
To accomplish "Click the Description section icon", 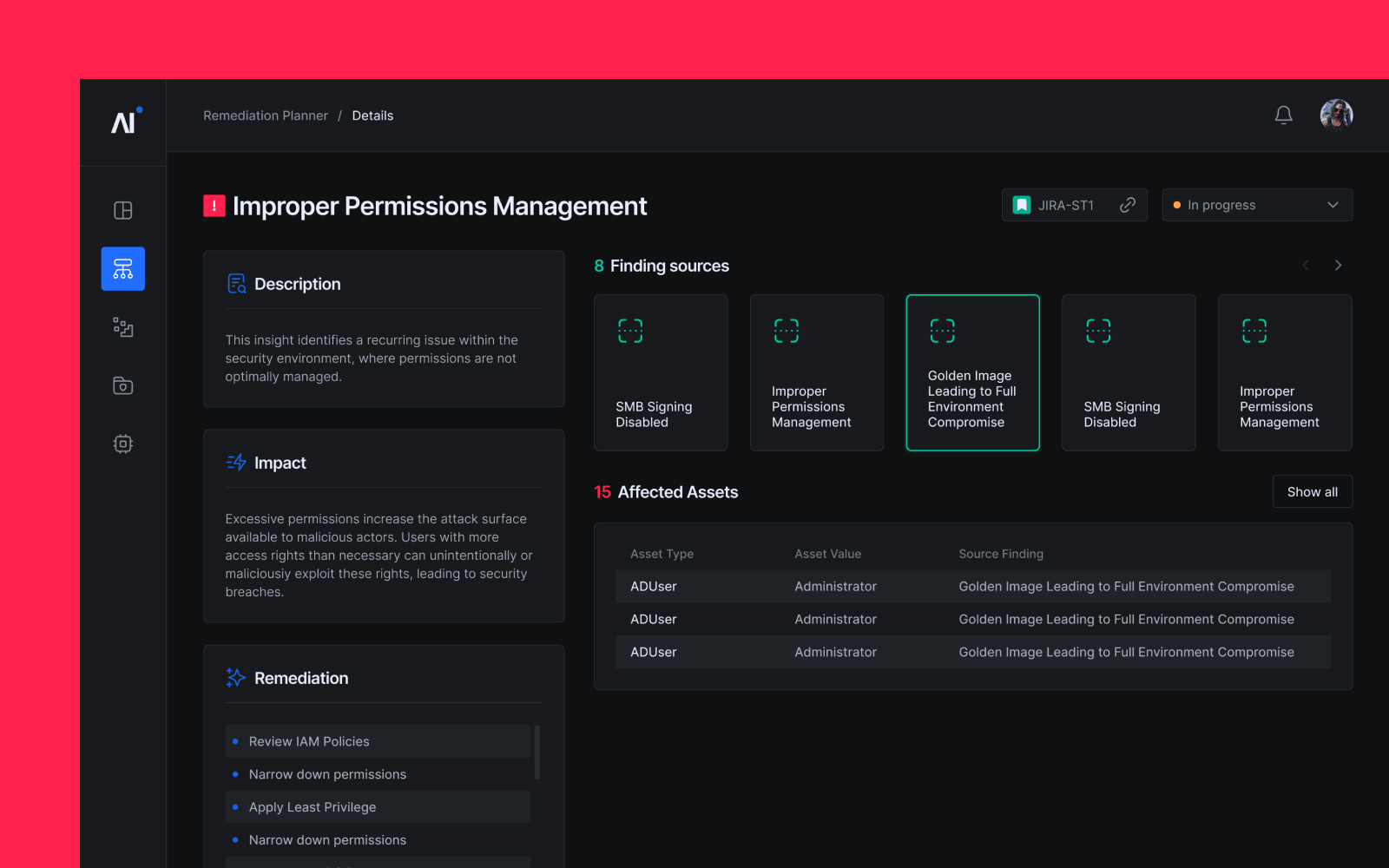I will (x=236, y=284).
